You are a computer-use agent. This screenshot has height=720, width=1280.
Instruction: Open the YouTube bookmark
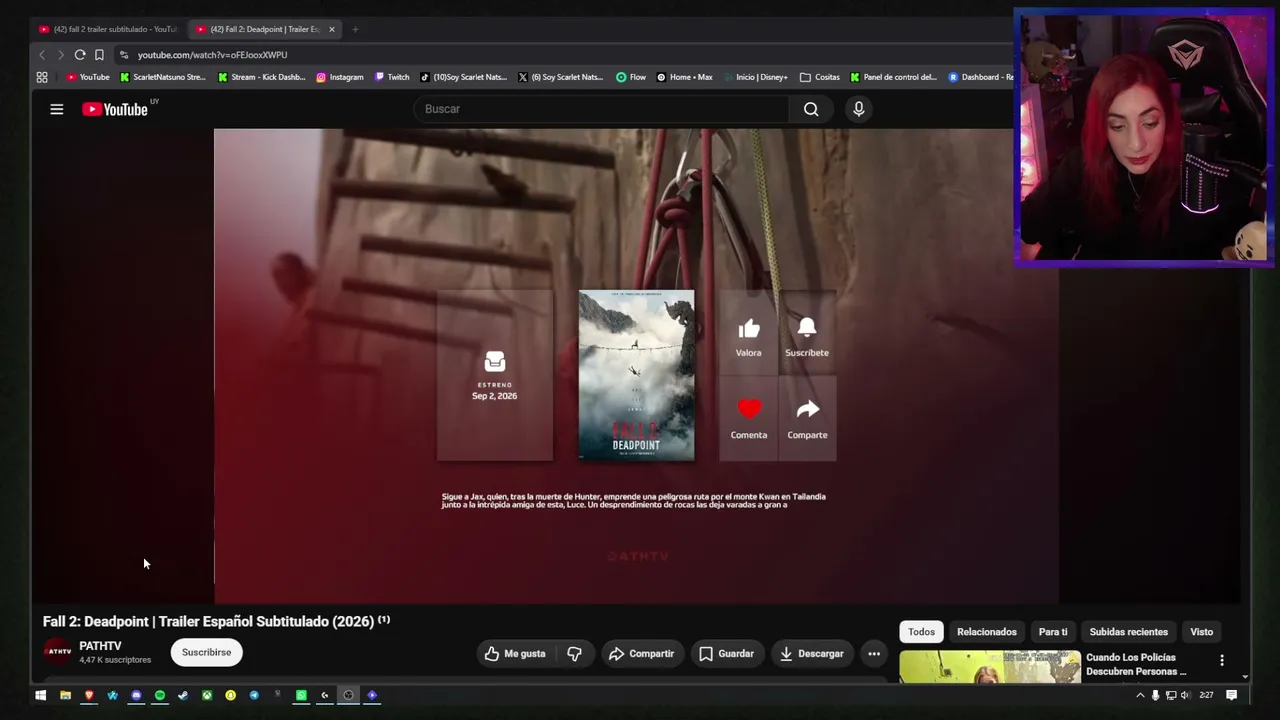pyautogui.click(x=87, y=77)
